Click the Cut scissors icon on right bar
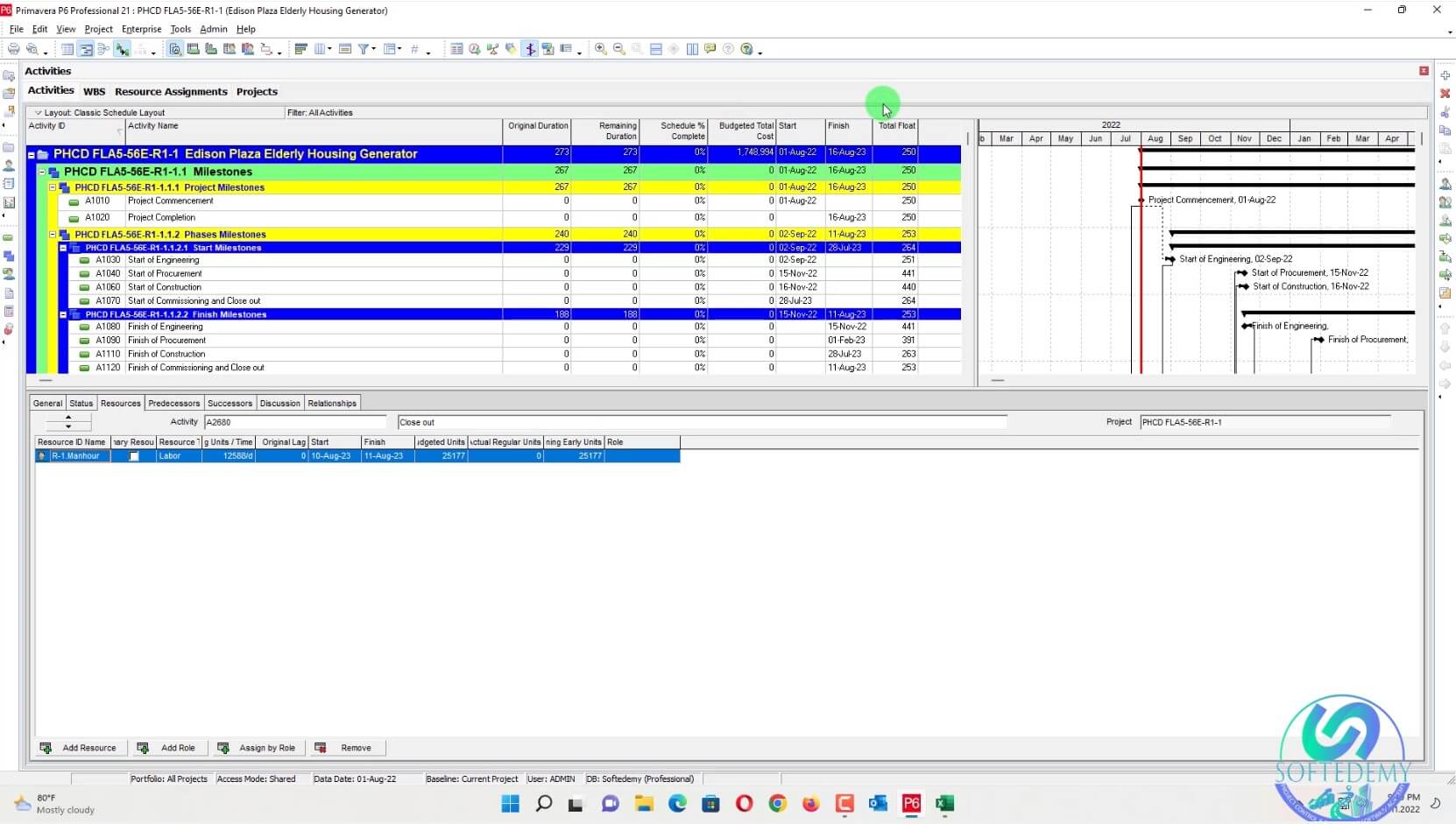The image size is (1456, 824). (1445, 112)
